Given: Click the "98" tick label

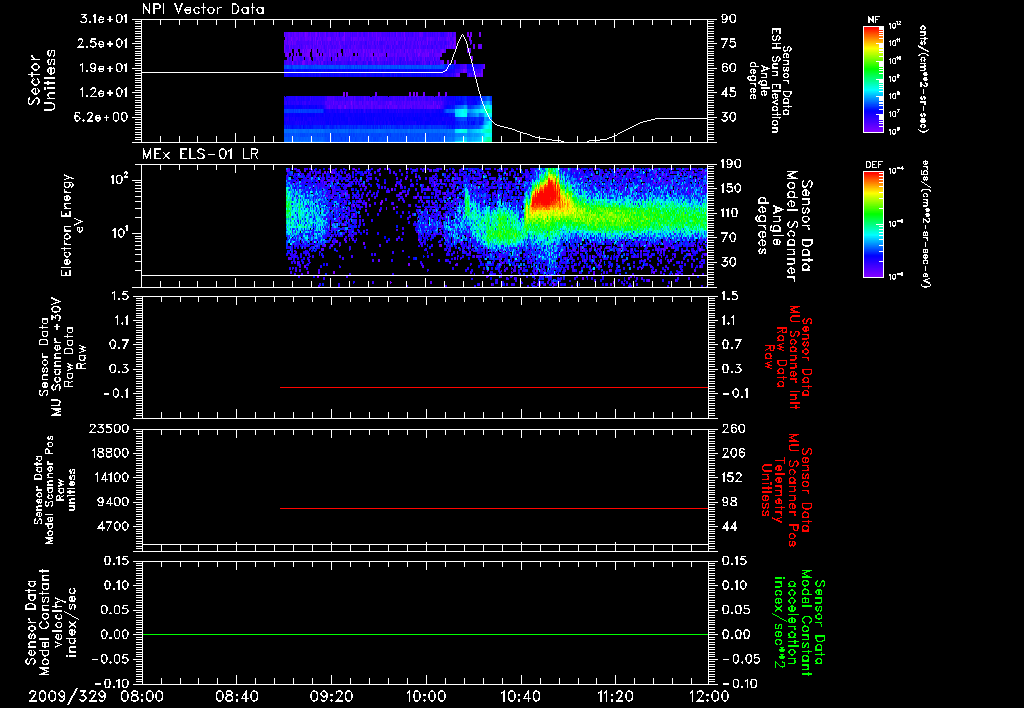Looking at the screenshot, I should (x=729, y=502).
